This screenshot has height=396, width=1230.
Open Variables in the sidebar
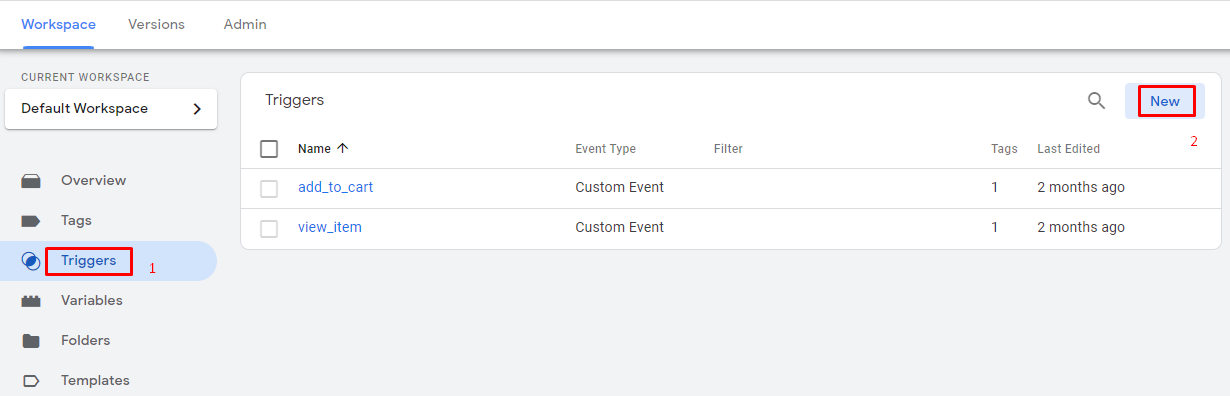tap(92, 301)
